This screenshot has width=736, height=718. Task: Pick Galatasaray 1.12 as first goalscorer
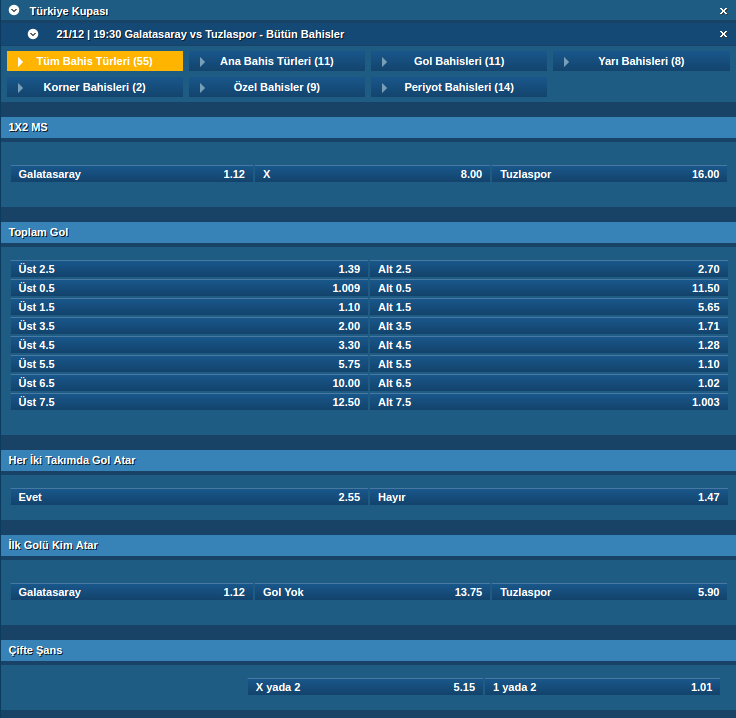132,592
